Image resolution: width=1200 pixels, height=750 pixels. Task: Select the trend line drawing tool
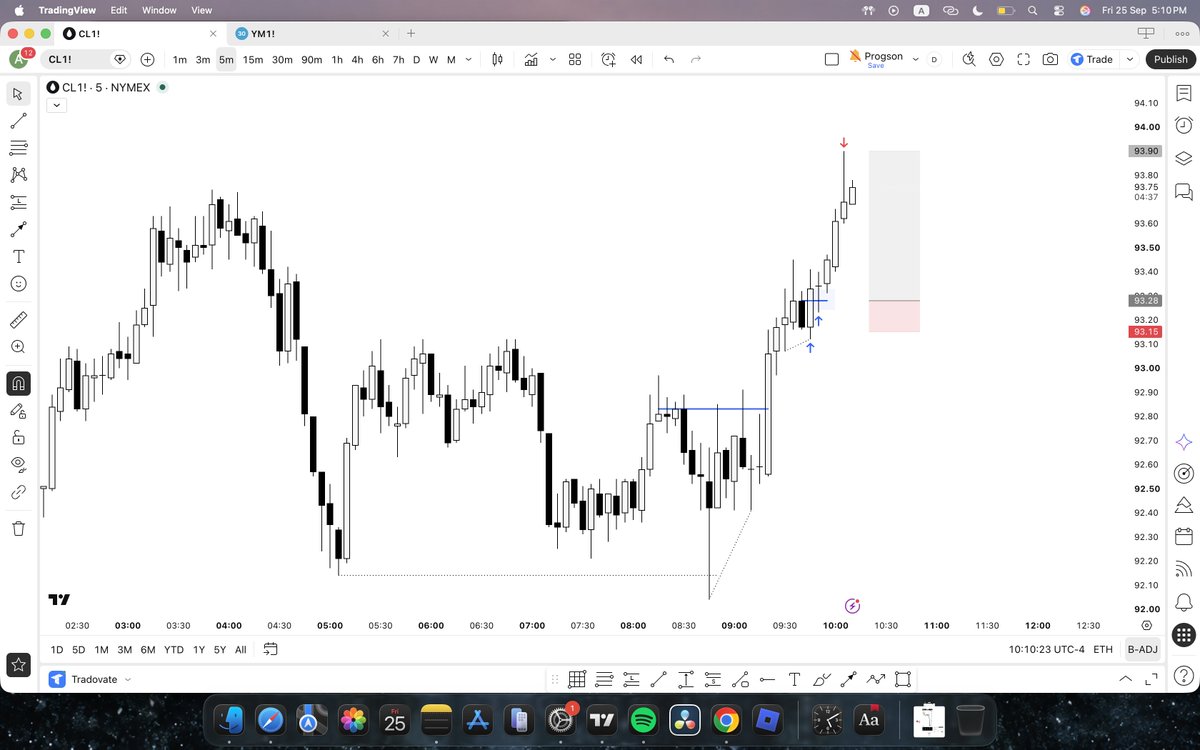(18, 121)
